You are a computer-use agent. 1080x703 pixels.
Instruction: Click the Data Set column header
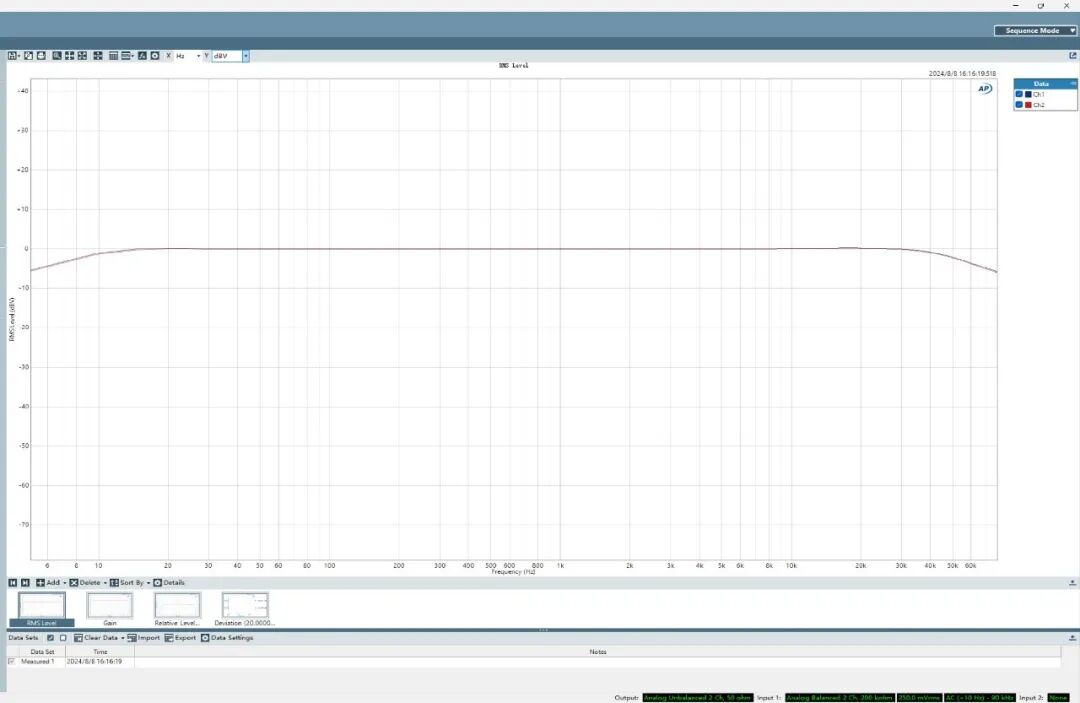pyautogui.click(x=41, y=651)
